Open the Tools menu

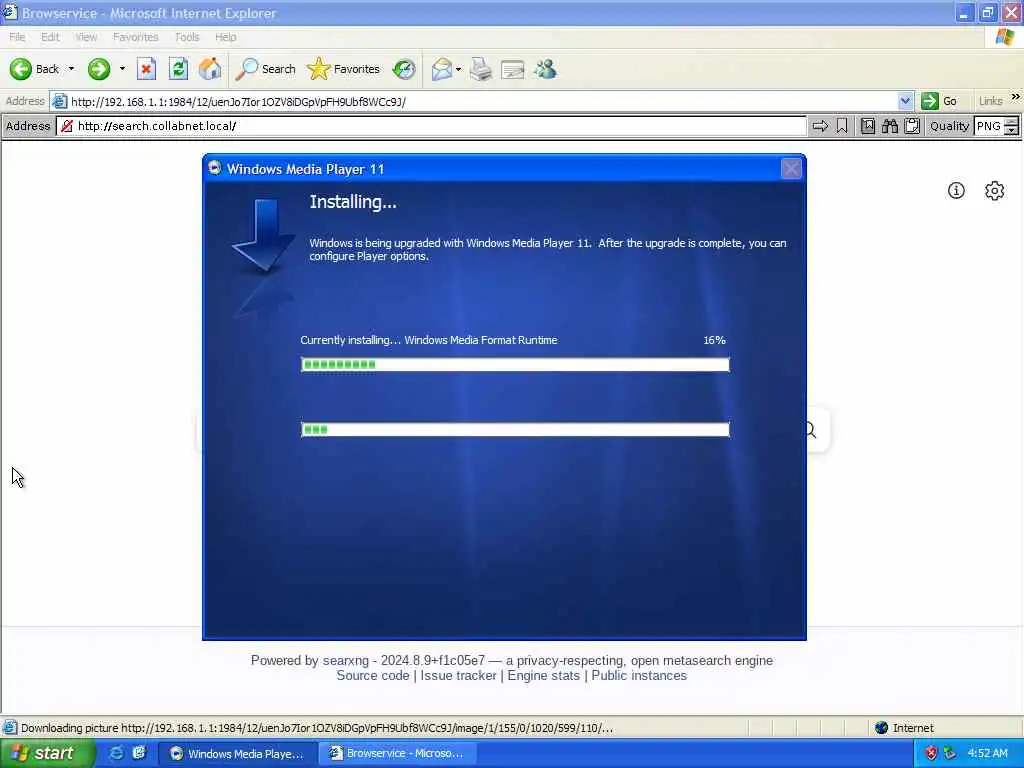pyautogui.click(x=187, y=37)
